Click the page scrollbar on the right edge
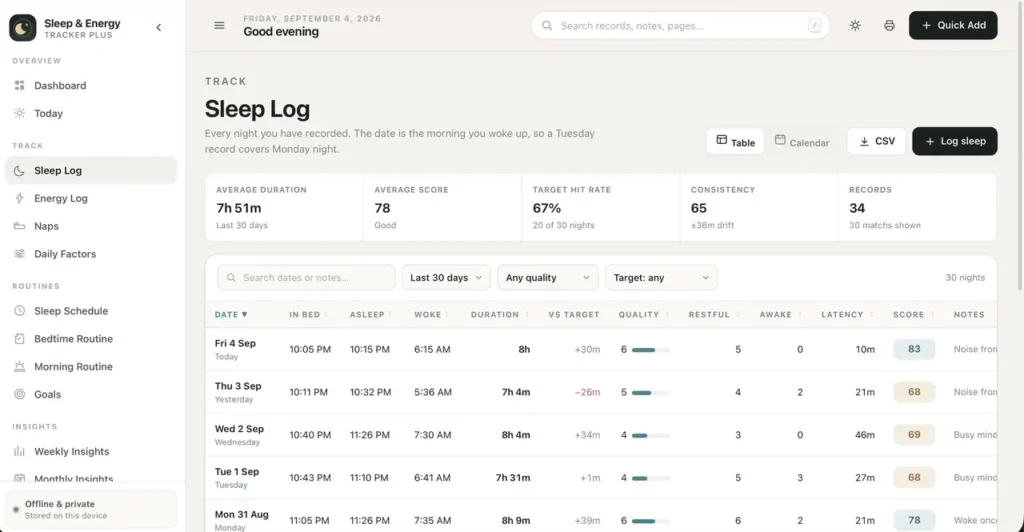The width and height of the screenshot is (1024, 532). tap(1020, 146)
